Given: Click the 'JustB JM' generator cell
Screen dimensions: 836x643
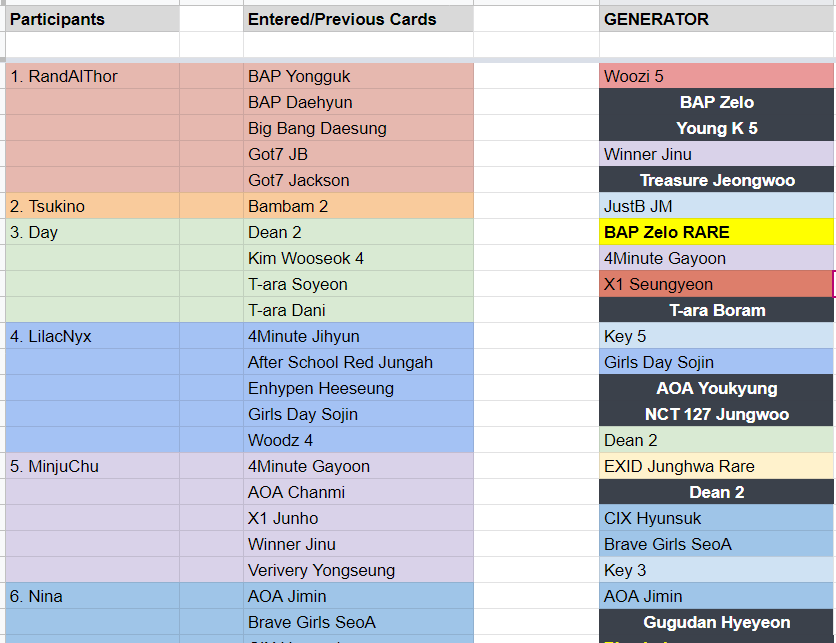Looking at the screenshot, I should [x=717, y=206].
